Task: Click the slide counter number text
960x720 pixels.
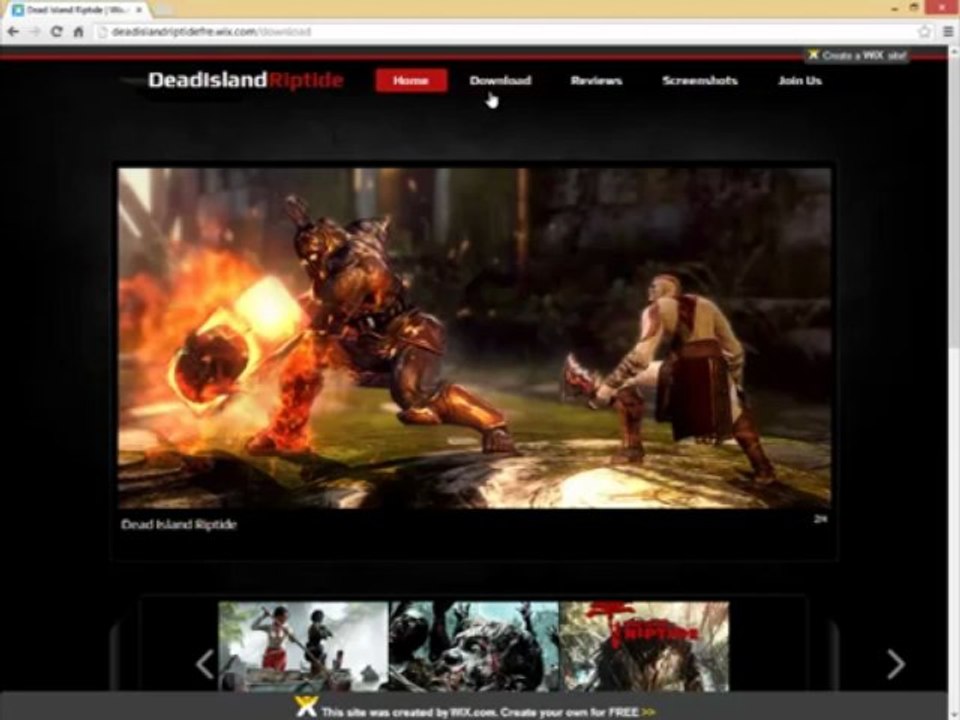Action: point(820,519)
